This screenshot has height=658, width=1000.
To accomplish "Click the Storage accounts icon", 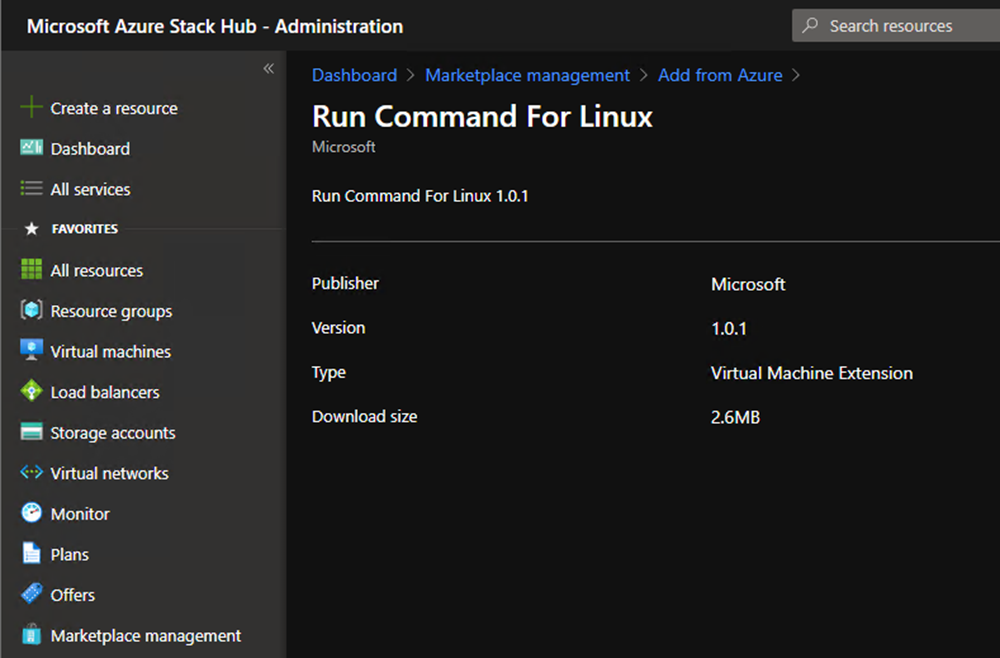I will (x=31, y=432).
